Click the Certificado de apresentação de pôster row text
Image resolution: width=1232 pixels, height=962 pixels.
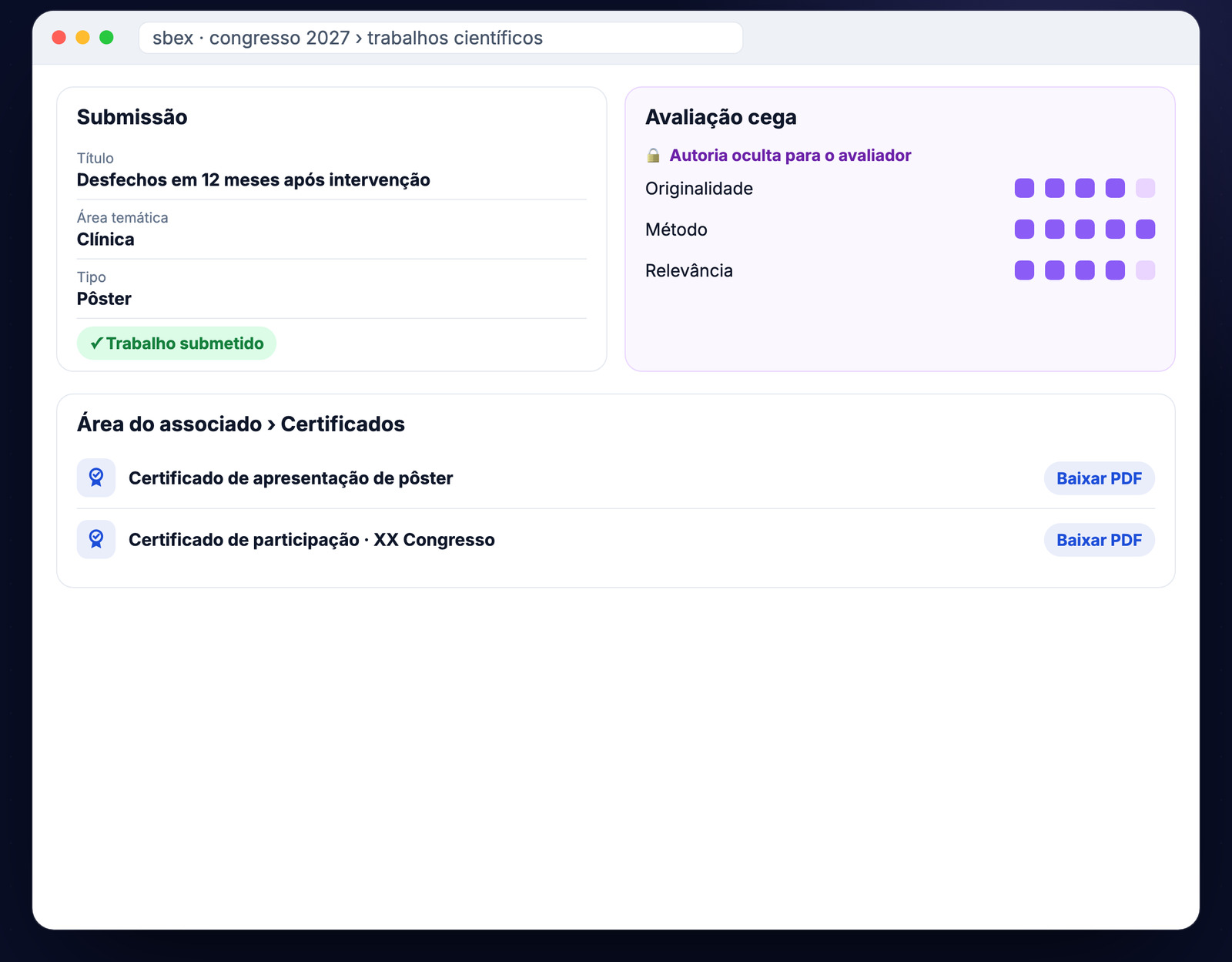pos(290,478)
